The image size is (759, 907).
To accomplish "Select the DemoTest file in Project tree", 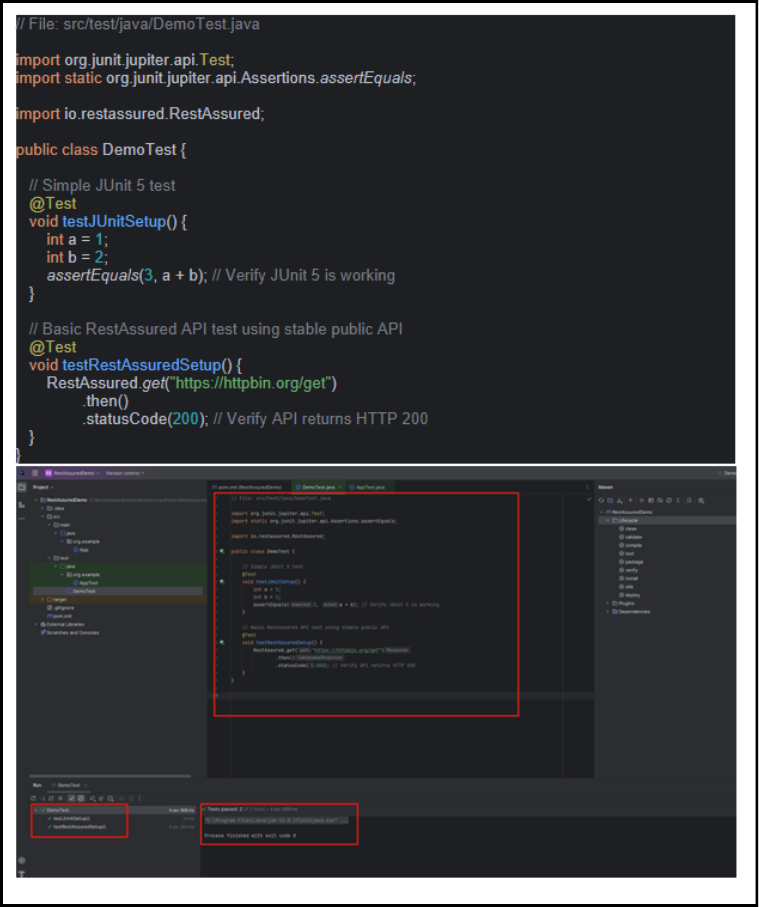I will pos(86,591).
